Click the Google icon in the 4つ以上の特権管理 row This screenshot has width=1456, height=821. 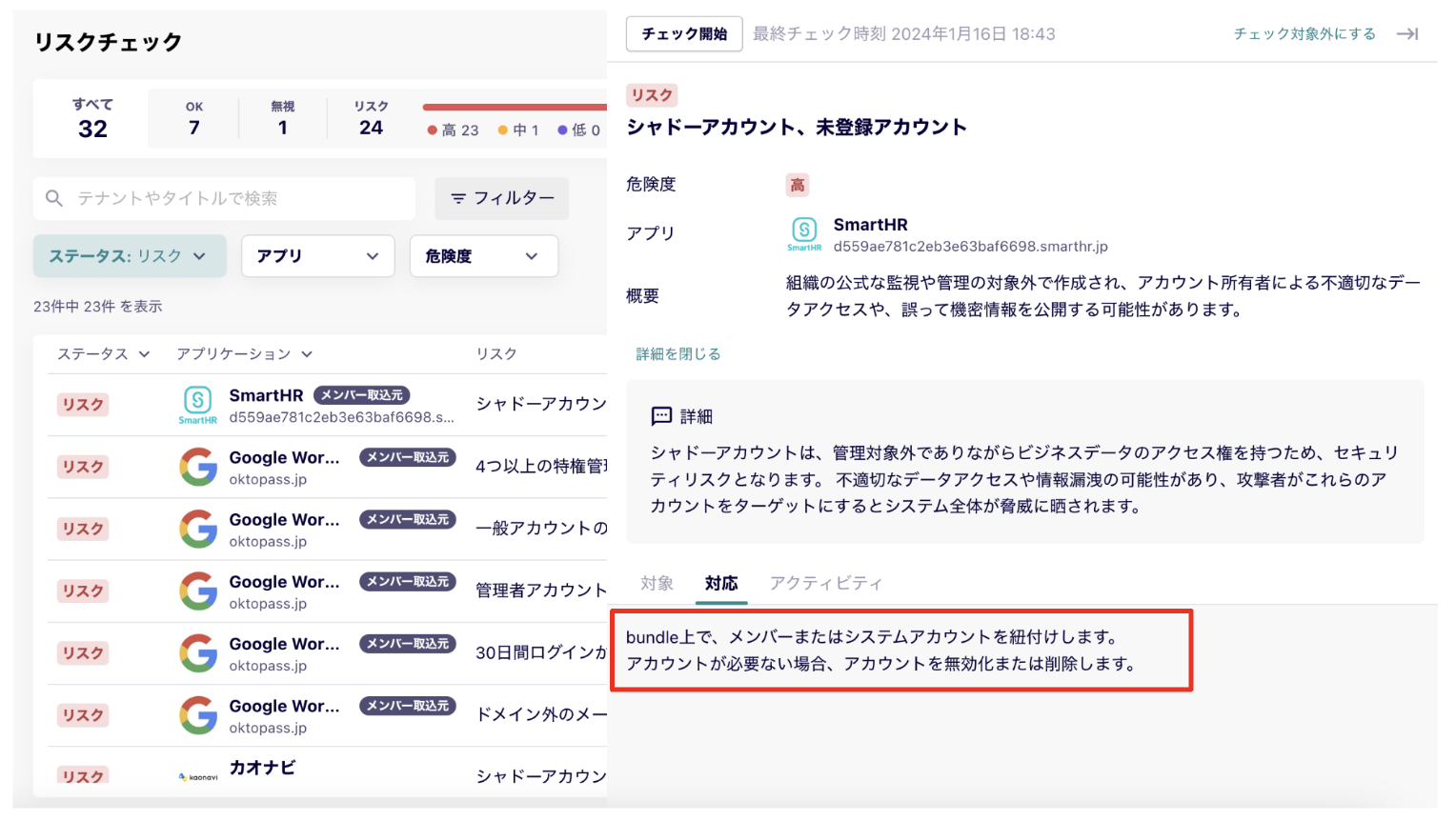pos(198,467)
